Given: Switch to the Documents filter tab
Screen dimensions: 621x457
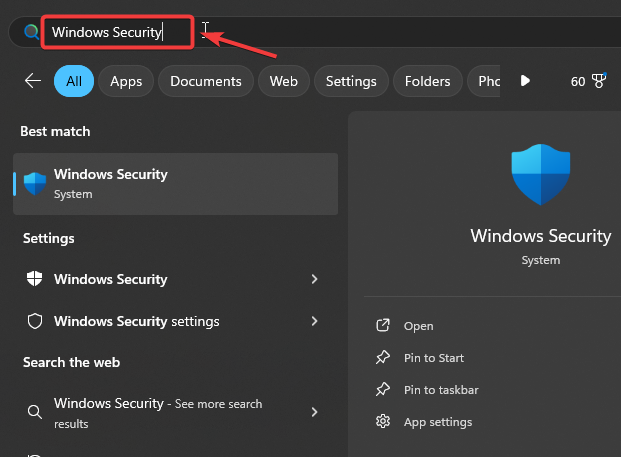Looking at the screenshot, I should click(x=205, y=81).
